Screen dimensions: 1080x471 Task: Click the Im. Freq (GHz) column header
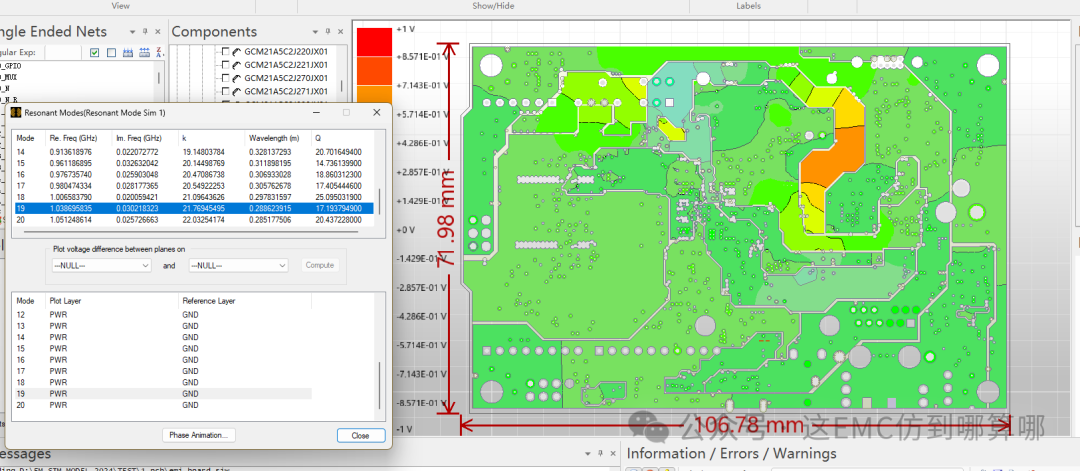138,138
